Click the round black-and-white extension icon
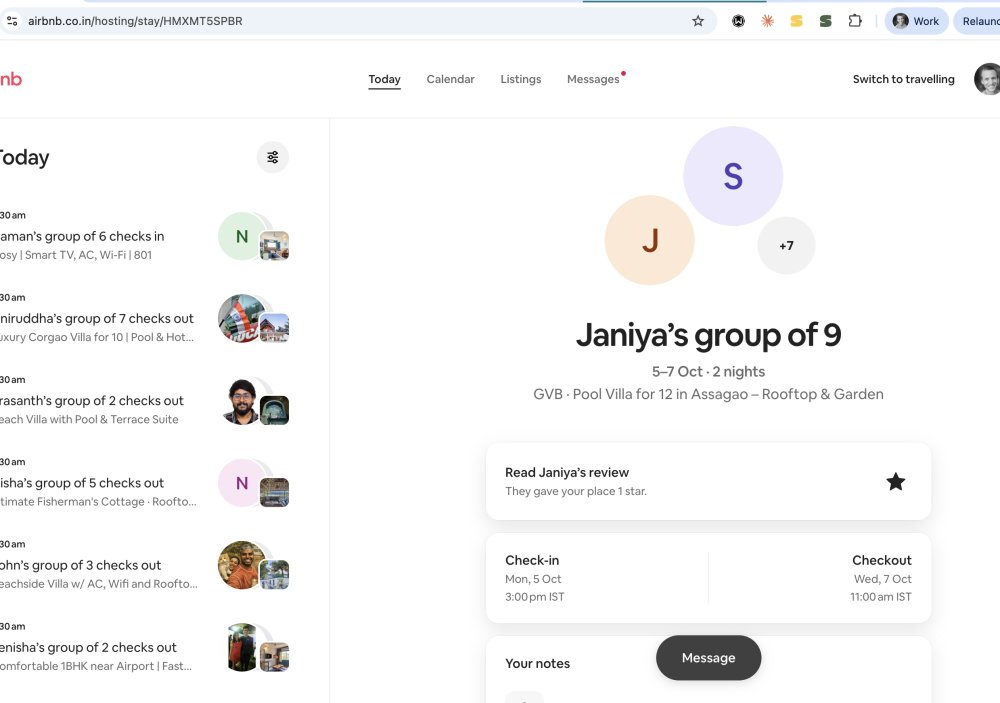The height and width of the screenshot is (703, 1000). [x=738, y=21]
